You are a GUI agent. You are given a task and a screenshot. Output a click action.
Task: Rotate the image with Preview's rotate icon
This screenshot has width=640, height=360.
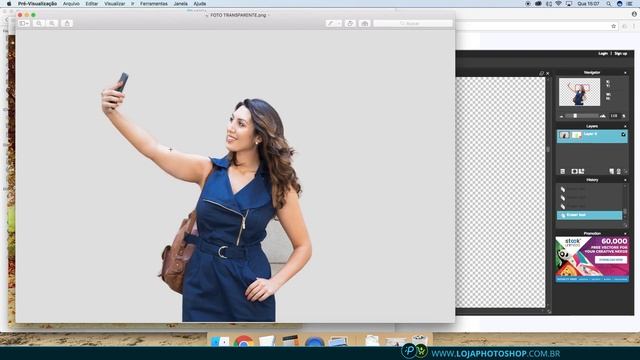350,24
